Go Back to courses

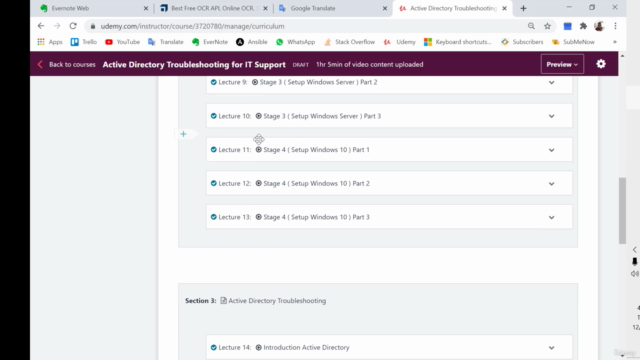click(72, 64)
